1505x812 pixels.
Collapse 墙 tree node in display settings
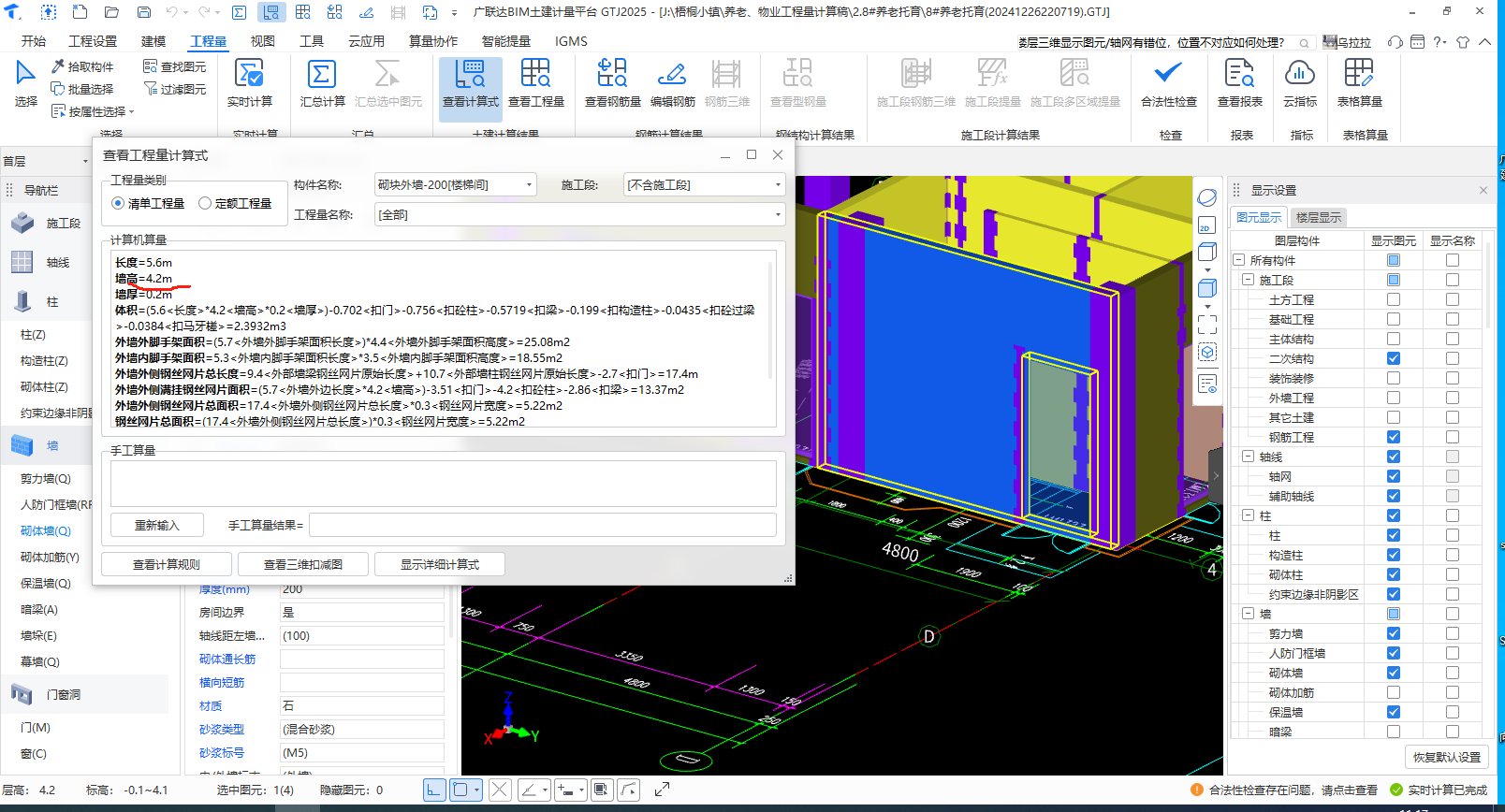point(1248,614)
